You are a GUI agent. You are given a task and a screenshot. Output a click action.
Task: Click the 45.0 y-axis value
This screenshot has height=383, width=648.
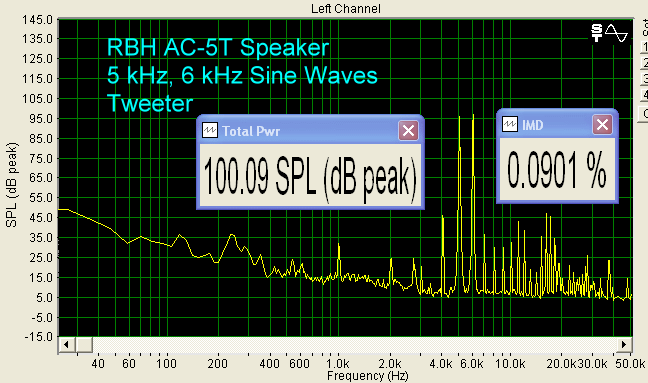tap(40, 218)
